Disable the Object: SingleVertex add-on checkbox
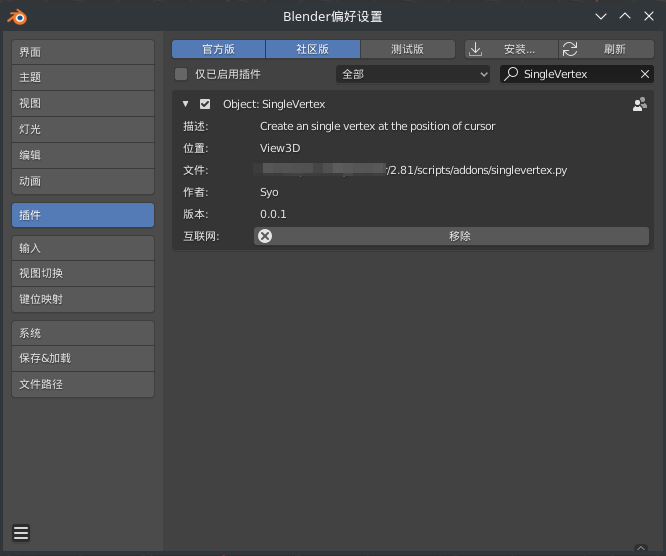The width and height of the screenshot is (666, 556). click(x=205, y=104)
